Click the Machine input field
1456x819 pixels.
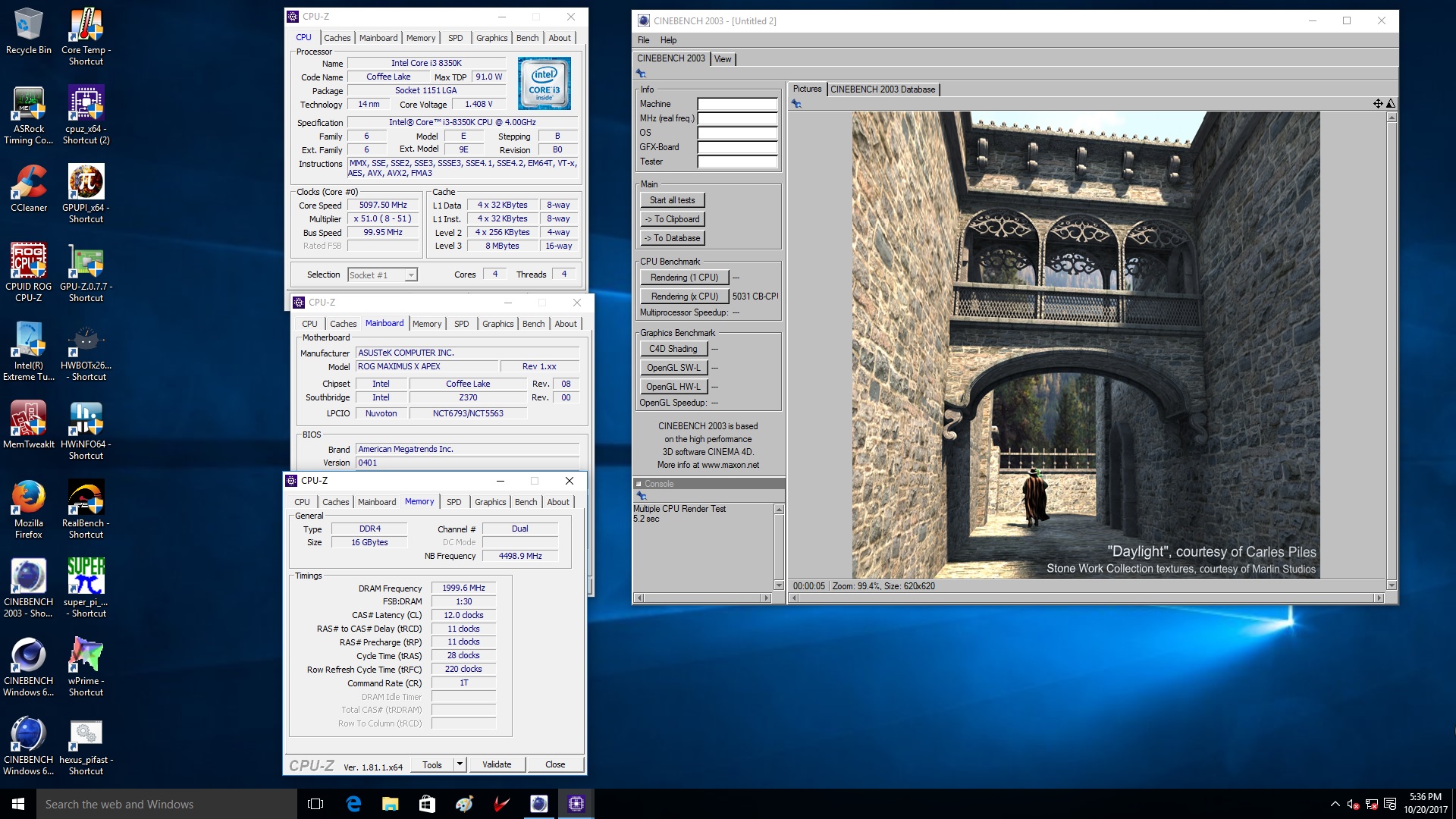pos(737,104)
